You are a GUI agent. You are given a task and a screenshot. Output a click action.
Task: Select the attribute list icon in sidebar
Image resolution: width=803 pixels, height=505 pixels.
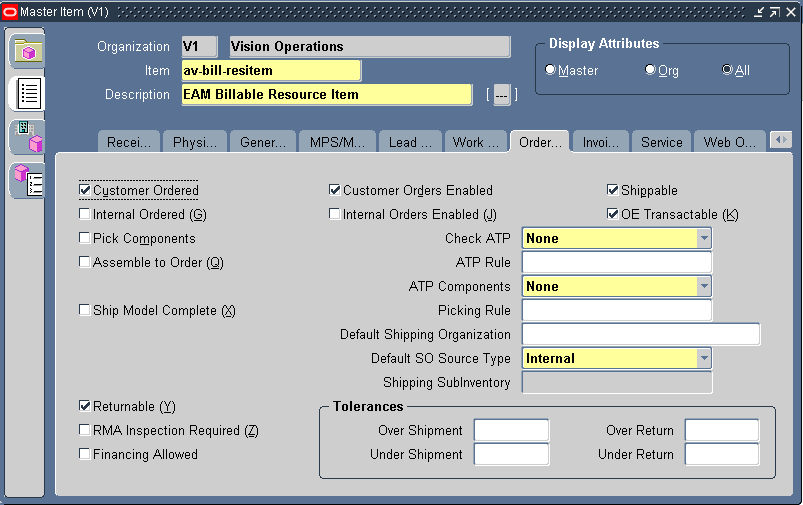(x=29, y=94)
